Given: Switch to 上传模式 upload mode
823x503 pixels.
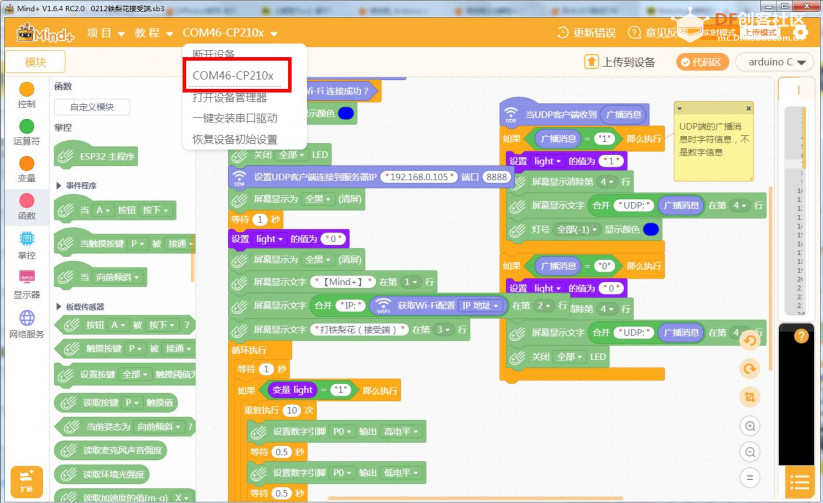Looking at the screenshot, I should (x=761, y=33).
